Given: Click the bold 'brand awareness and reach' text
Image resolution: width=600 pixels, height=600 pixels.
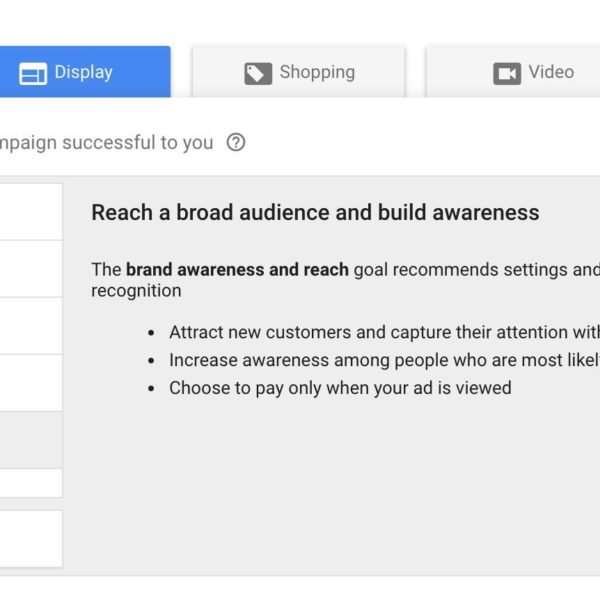Looking at the screenshot, I should coord(237,269).
